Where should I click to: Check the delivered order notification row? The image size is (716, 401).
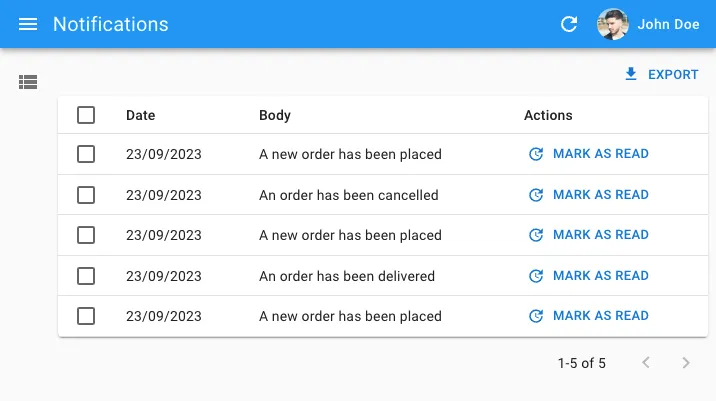coord(86,276)
